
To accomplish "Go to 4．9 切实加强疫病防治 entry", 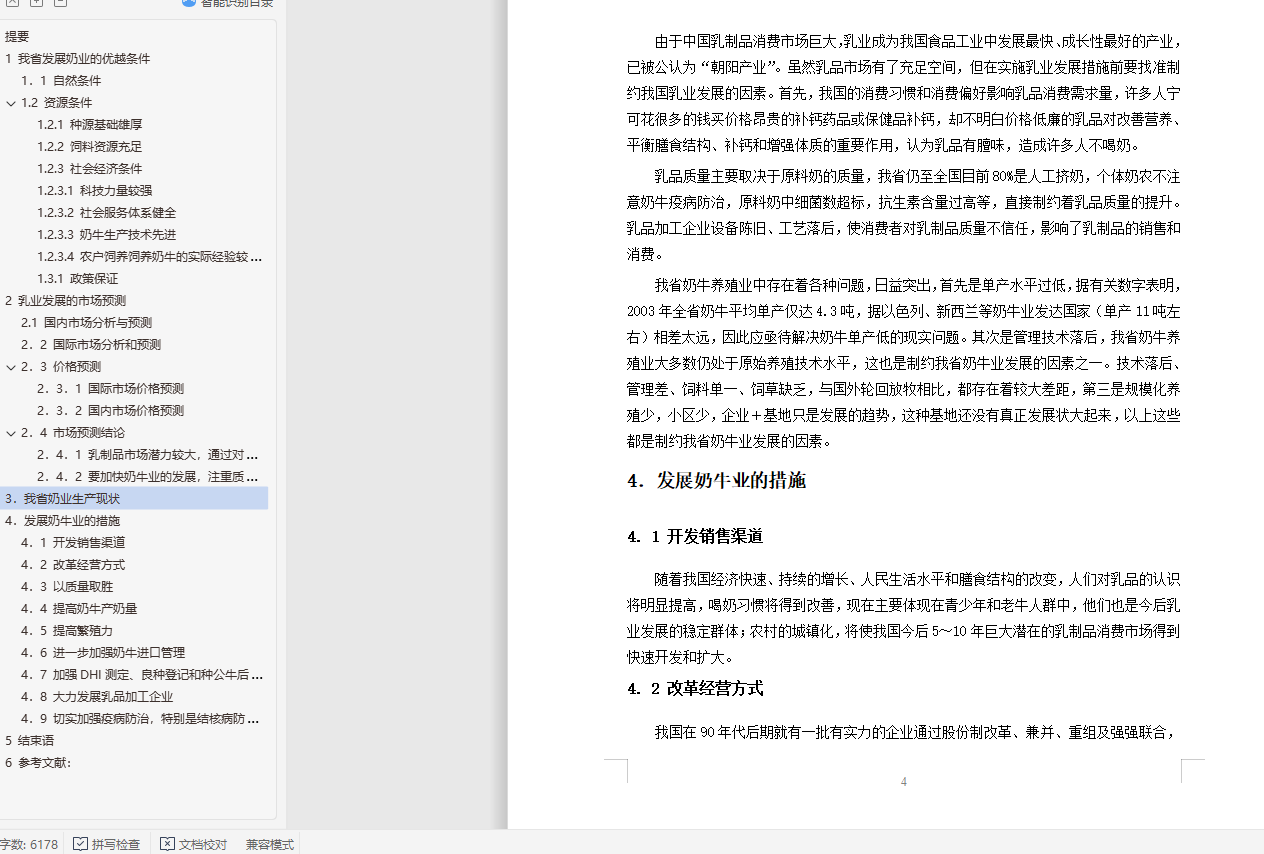I will tap(140, 719).
